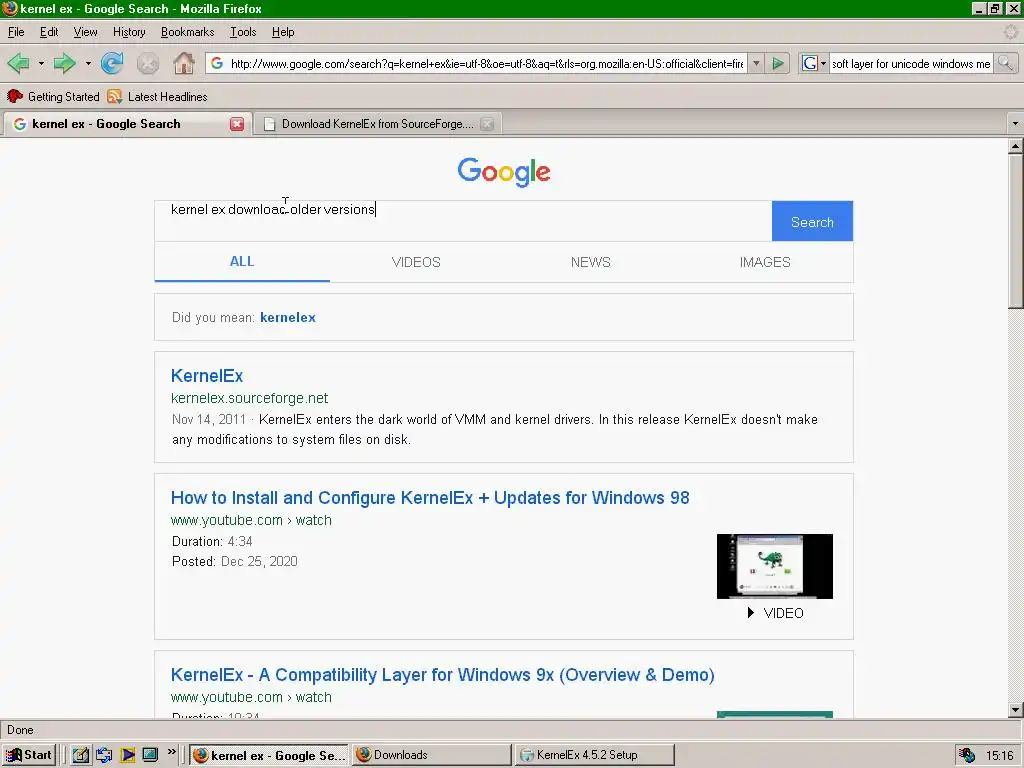Close the Download KernelEx from SourceForge tab

click(487, 124)
